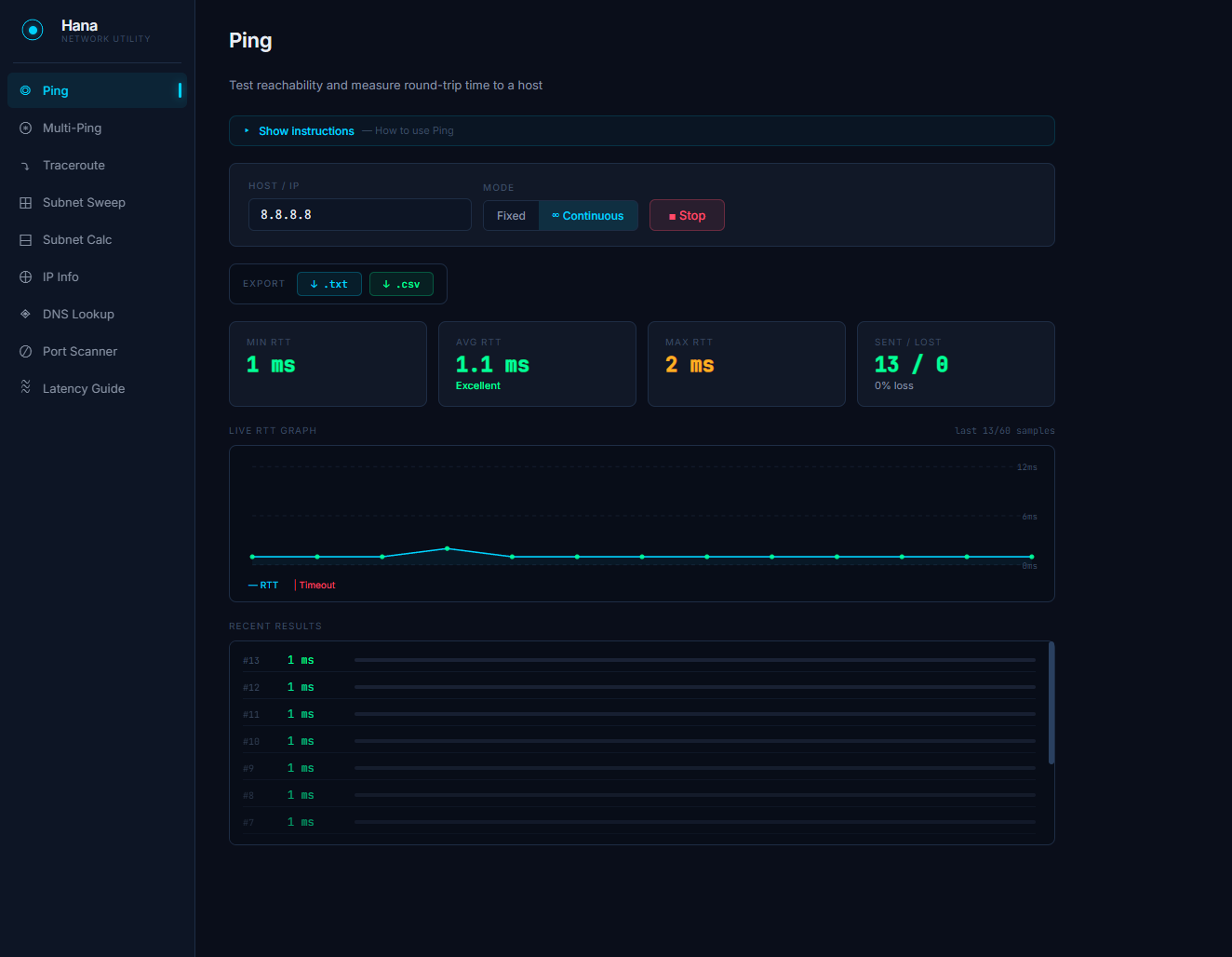Click the IP Info globe icon
Image resolution: width=1232 pixels, height=957 pixels.
point(25,276)
